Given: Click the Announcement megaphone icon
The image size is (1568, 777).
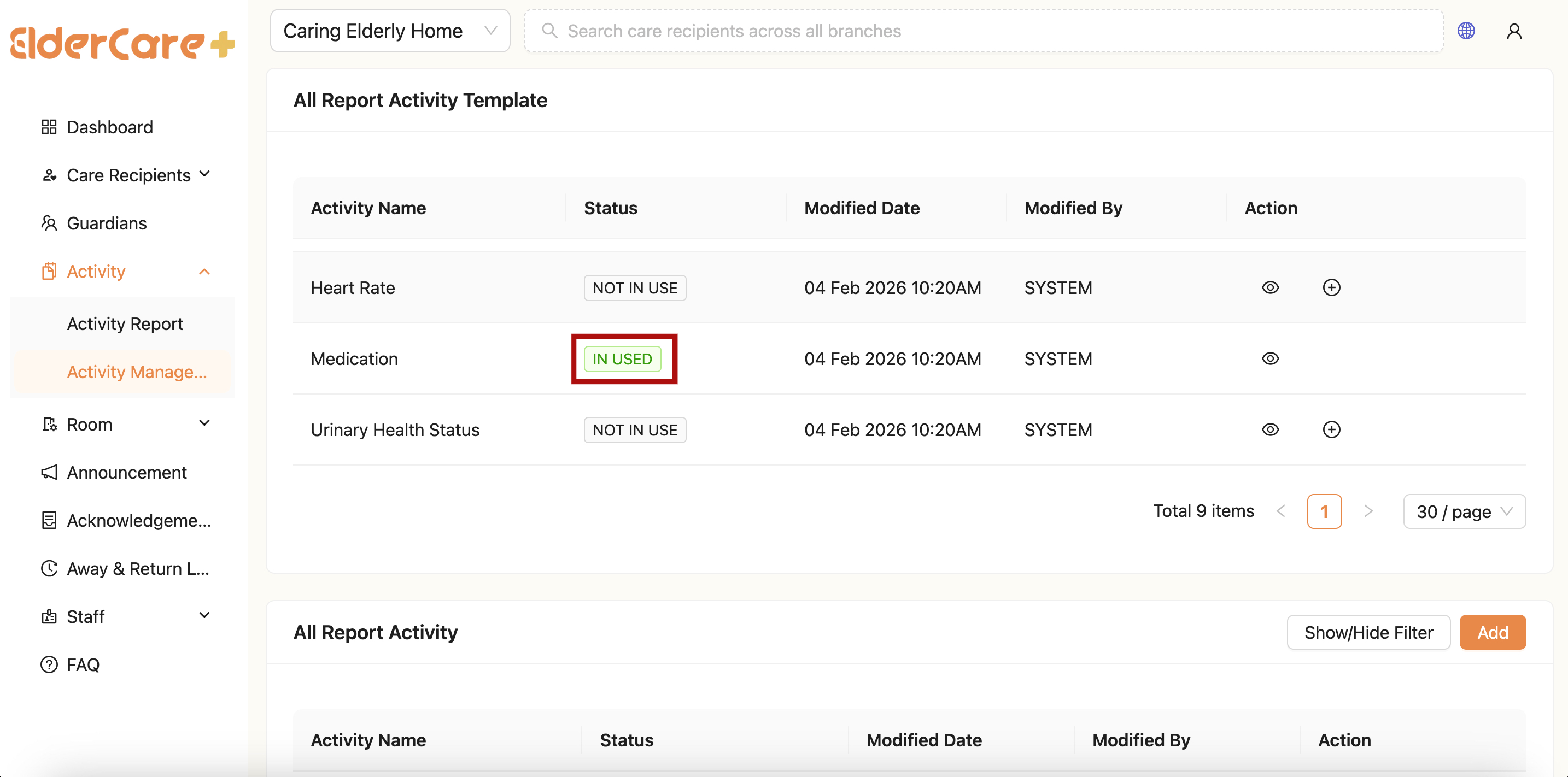Looking at the screenshot, I should tap(49, 472).
